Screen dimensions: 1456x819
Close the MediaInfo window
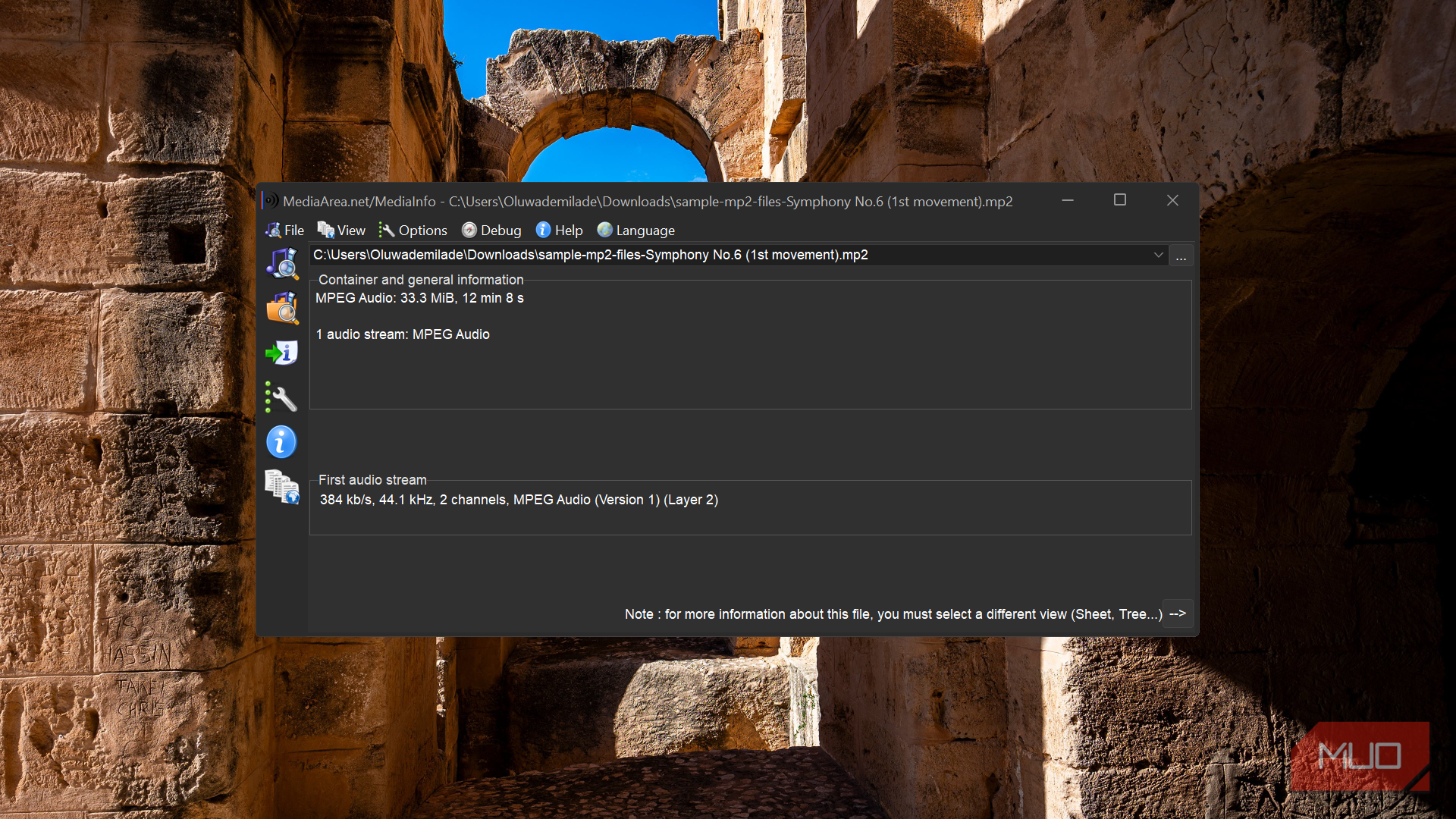1172,200
